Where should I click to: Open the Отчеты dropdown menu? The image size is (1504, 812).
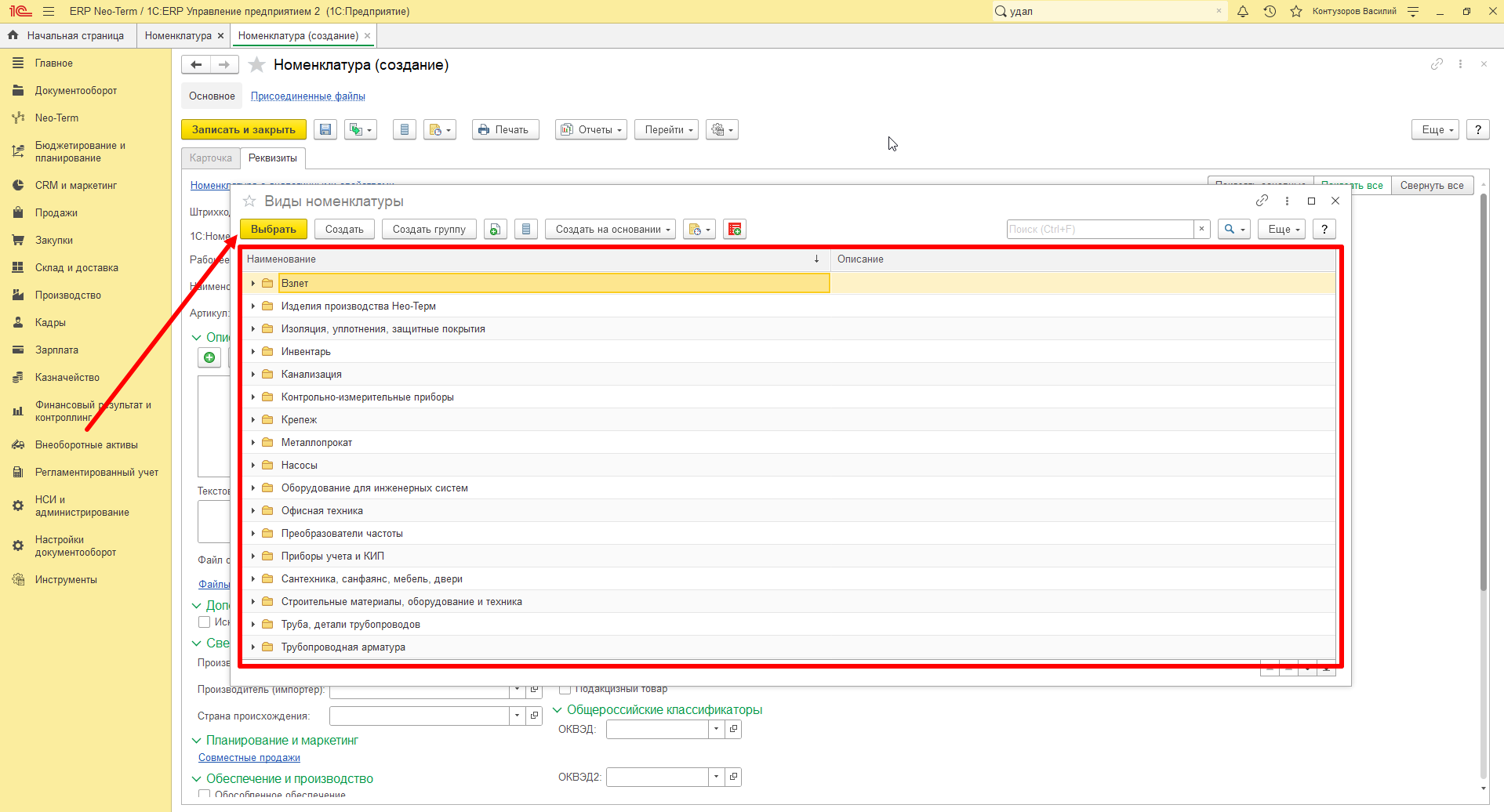pos(591,130)
